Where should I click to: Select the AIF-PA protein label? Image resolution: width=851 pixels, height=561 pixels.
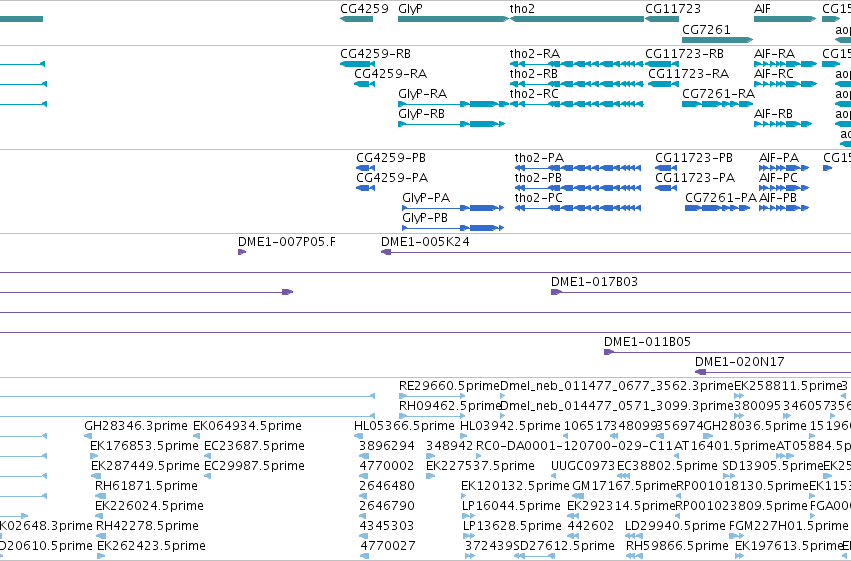779,158
